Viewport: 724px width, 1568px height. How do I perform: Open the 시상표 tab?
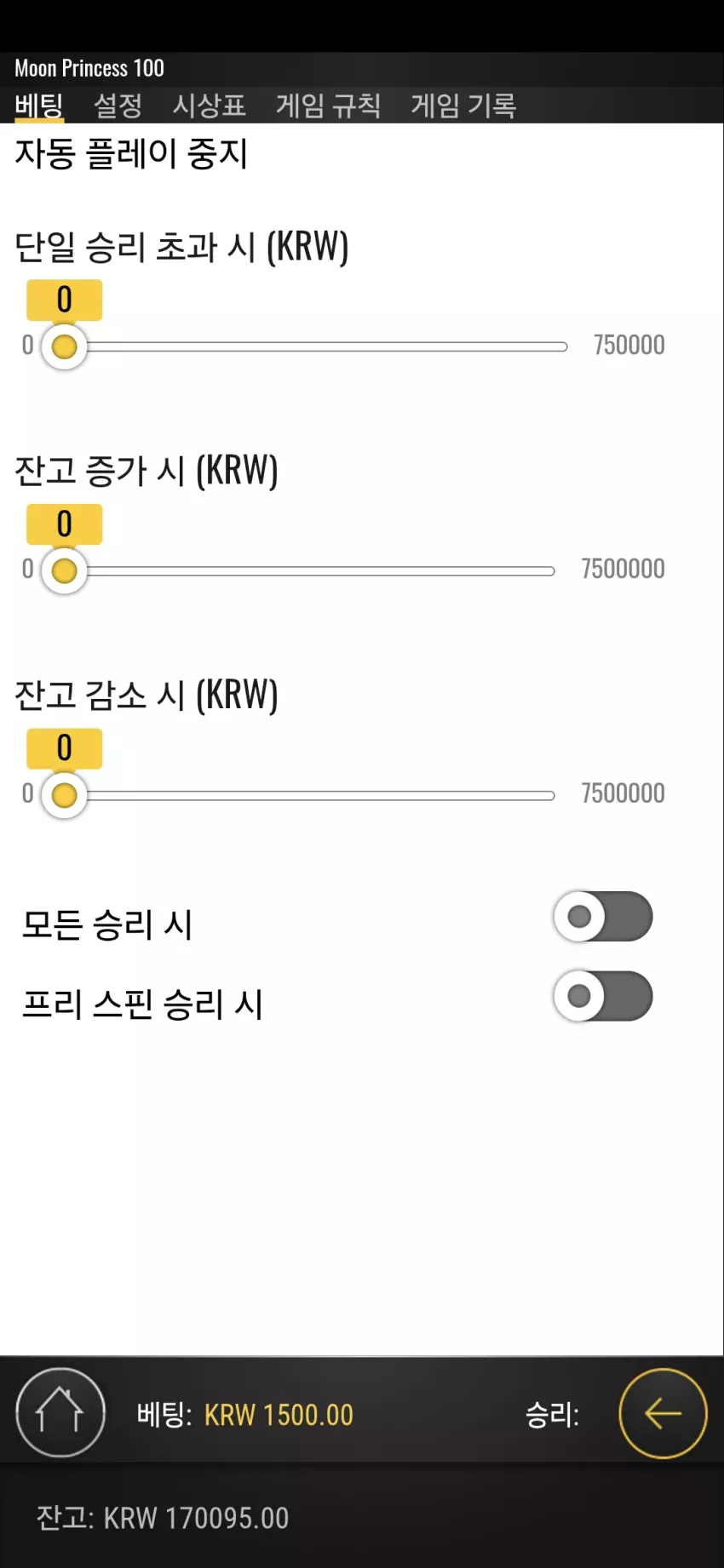209,106
